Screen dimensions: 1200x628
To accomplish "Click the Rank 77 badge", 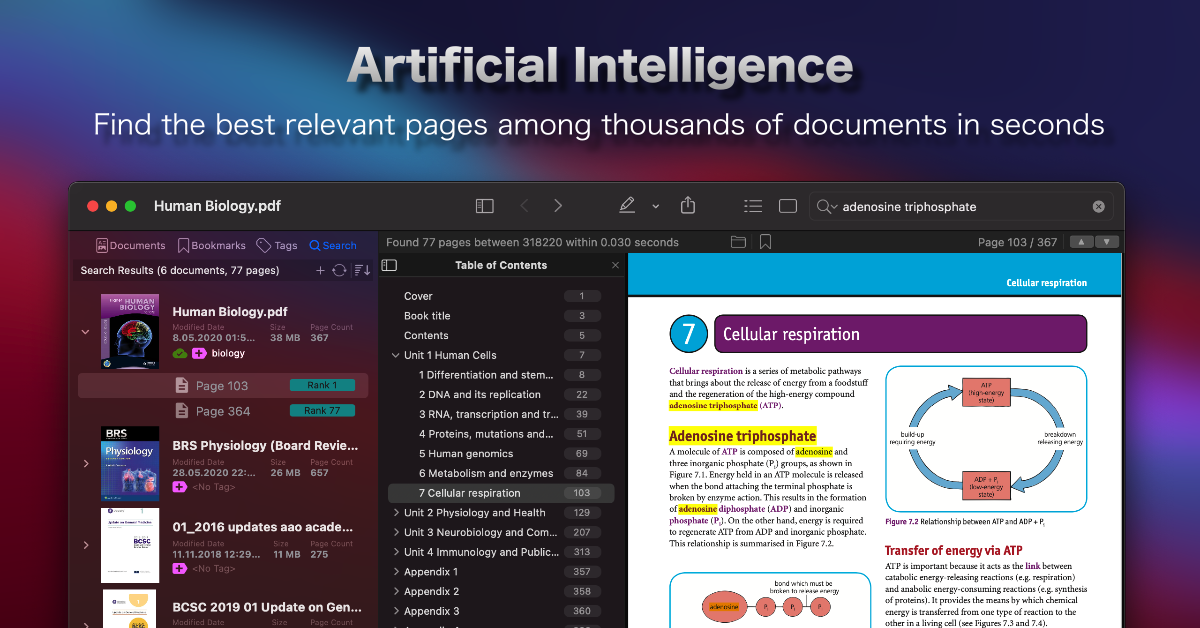I will pos(321,411).
